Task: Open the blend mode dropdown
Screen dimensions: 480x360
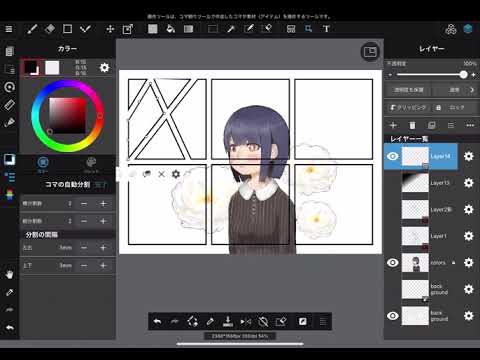Action: 456,90
